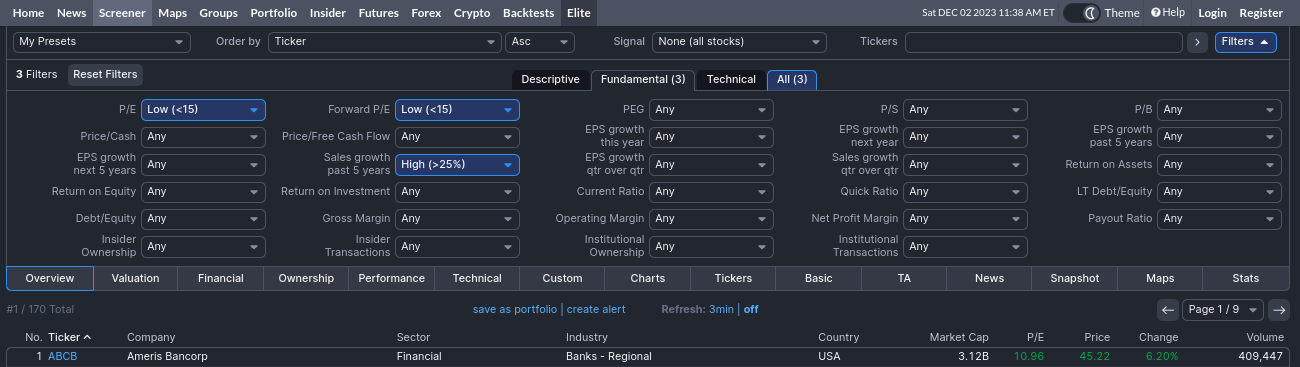Open the Futures menu item

pos(378,13)
